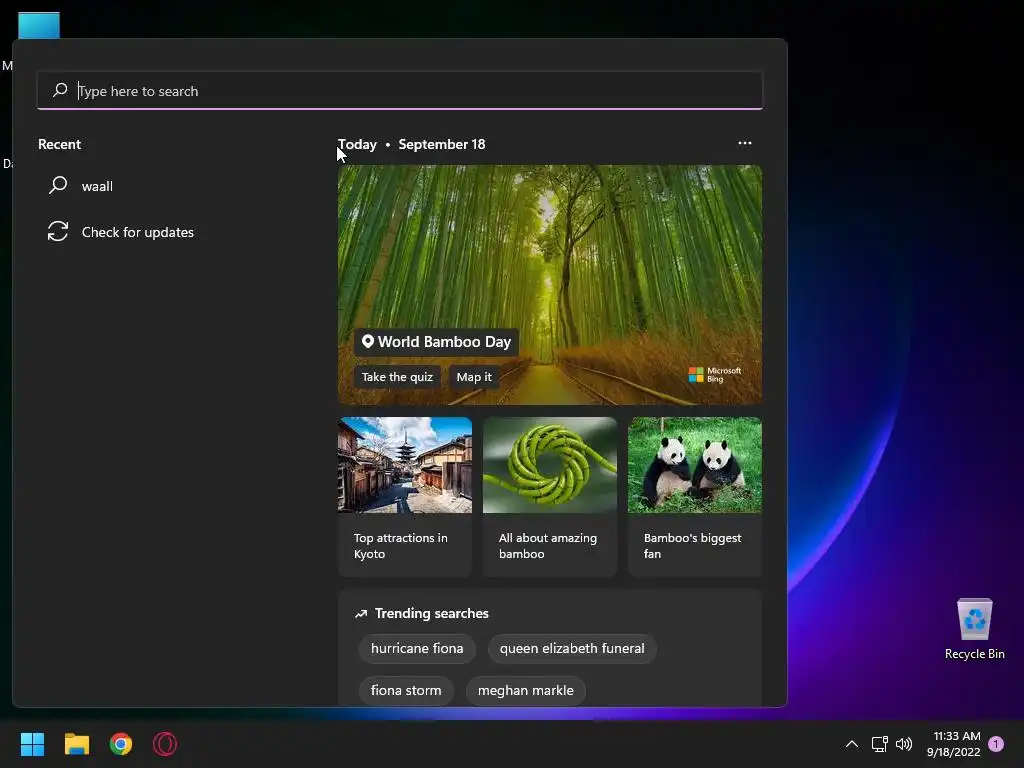
Task: Open 'Check for updates' recent item
Action: coord(138,232)
